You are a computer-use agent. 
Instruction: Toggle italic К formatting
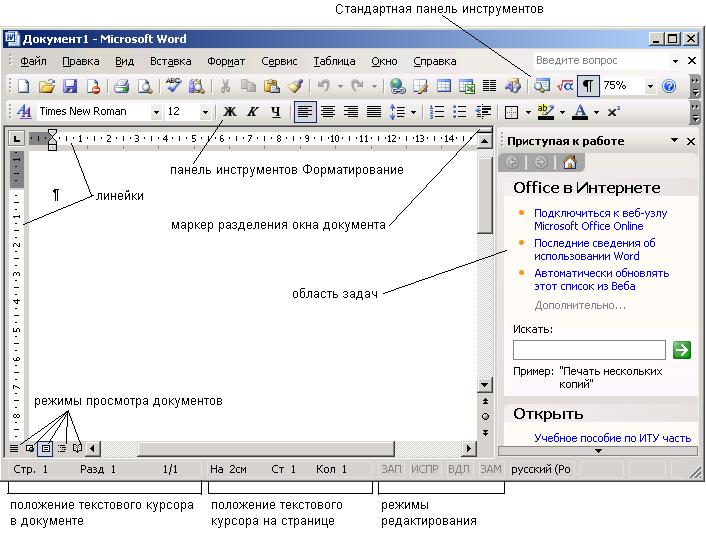(253, 111)
